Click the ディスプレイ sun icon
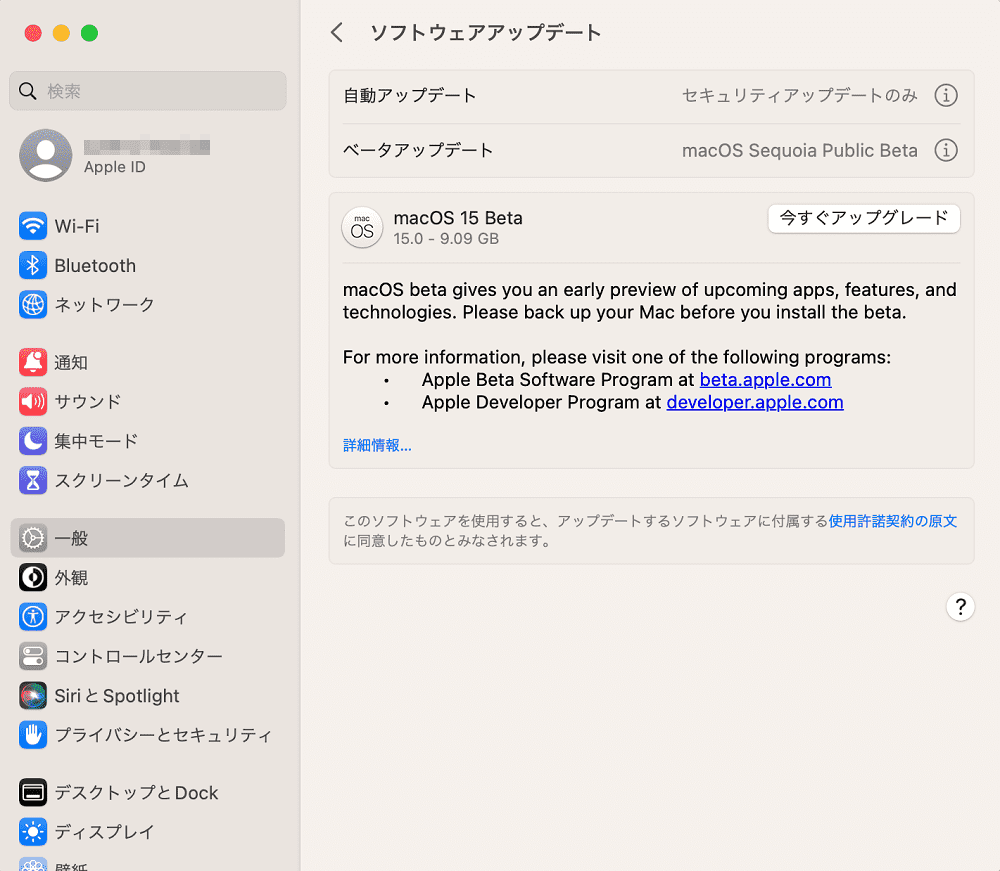 tap(33, 832)
